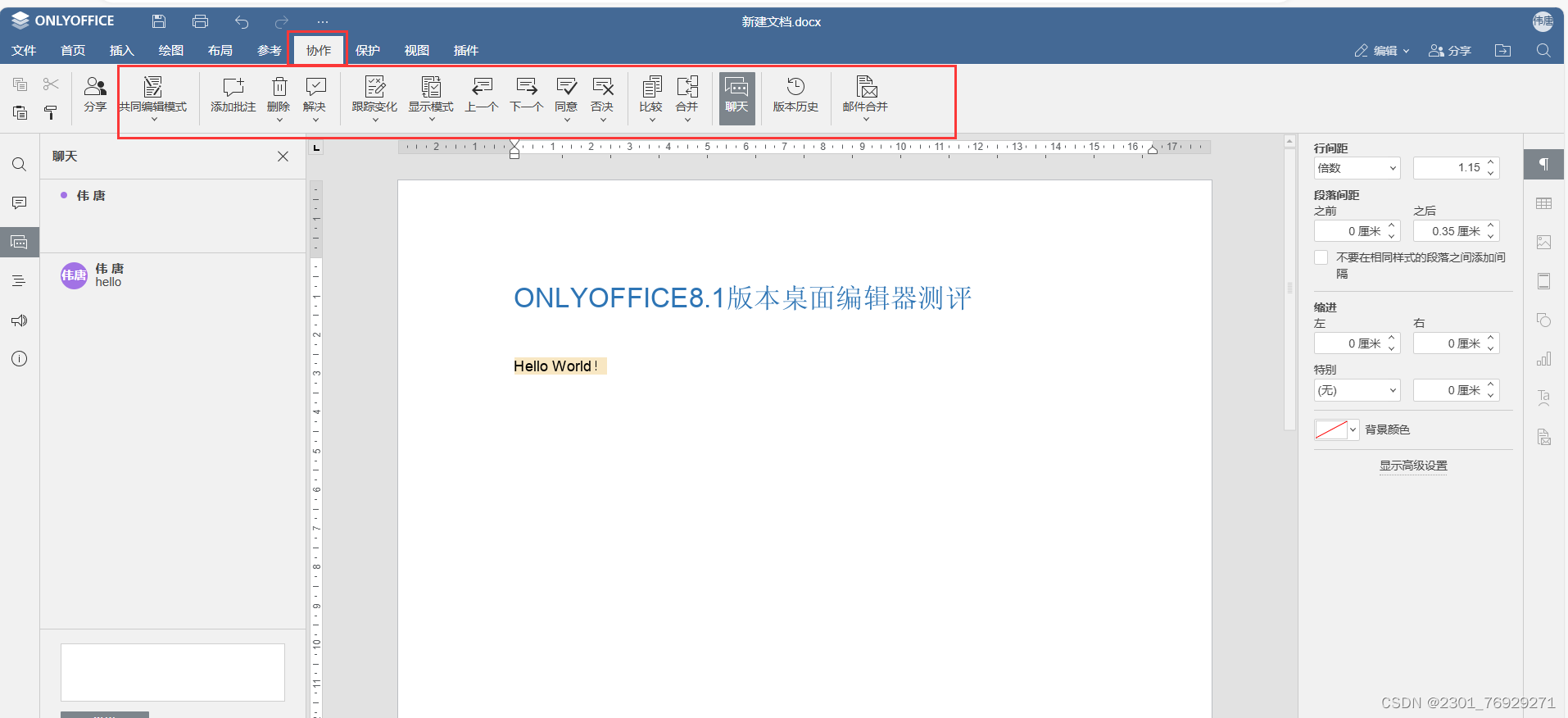Viewport: 1568px width, 718px height.
Task: Open the 文件 menu tab
Action: click(24, 51)
